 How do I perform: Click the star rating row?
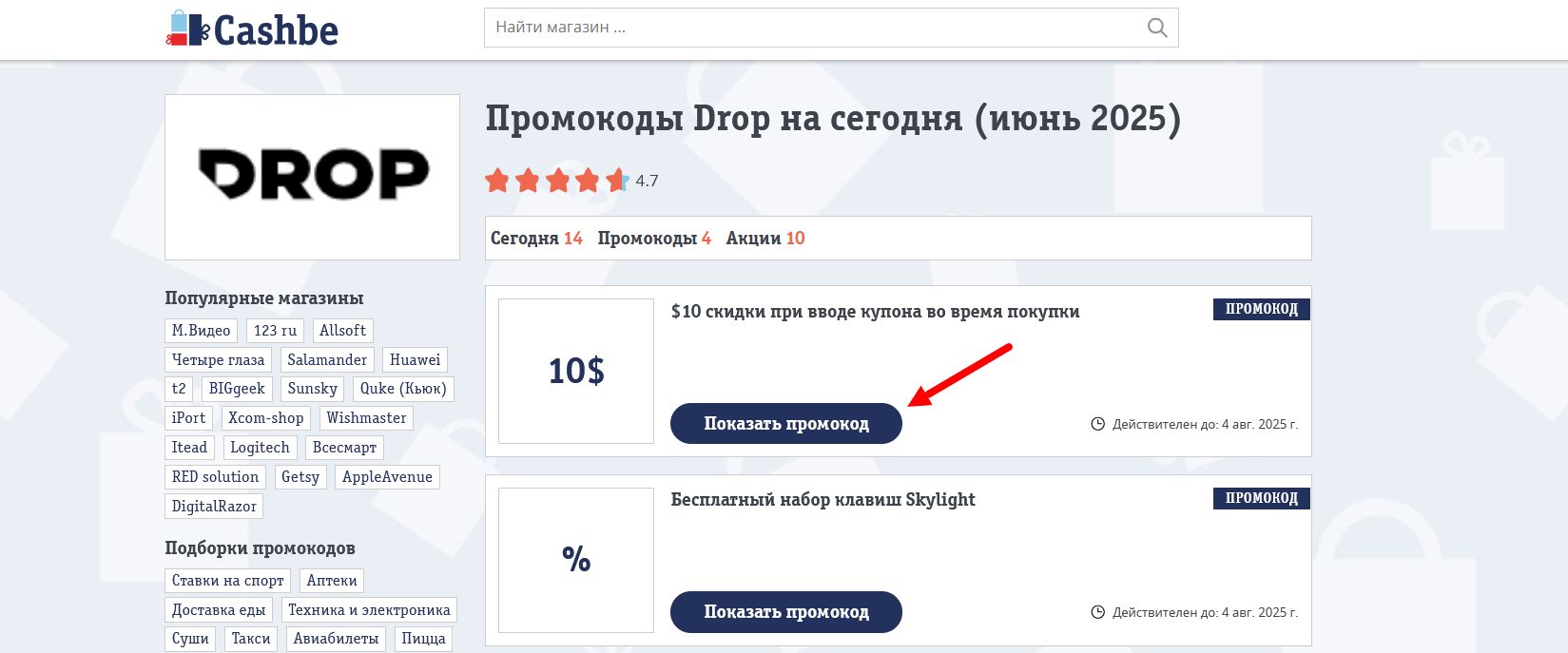pyautogui.click(x=557, y=181)
